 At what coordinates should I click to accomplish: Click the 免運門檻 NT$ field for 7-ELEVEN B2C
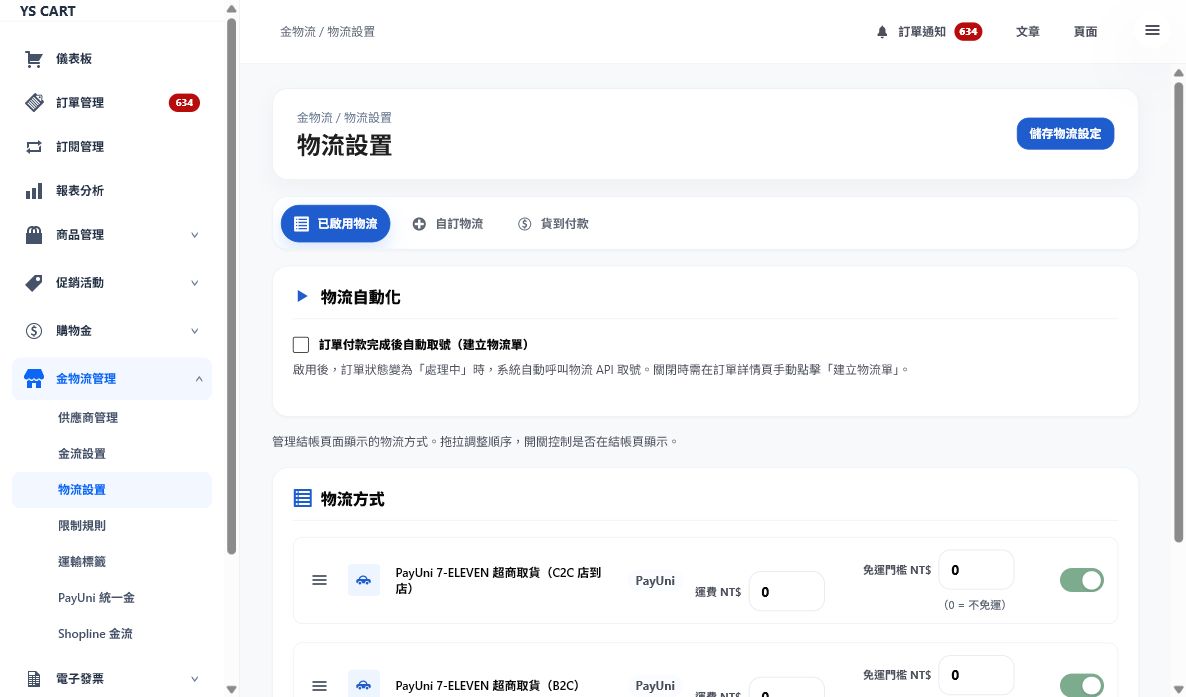(x=976, y=675)
